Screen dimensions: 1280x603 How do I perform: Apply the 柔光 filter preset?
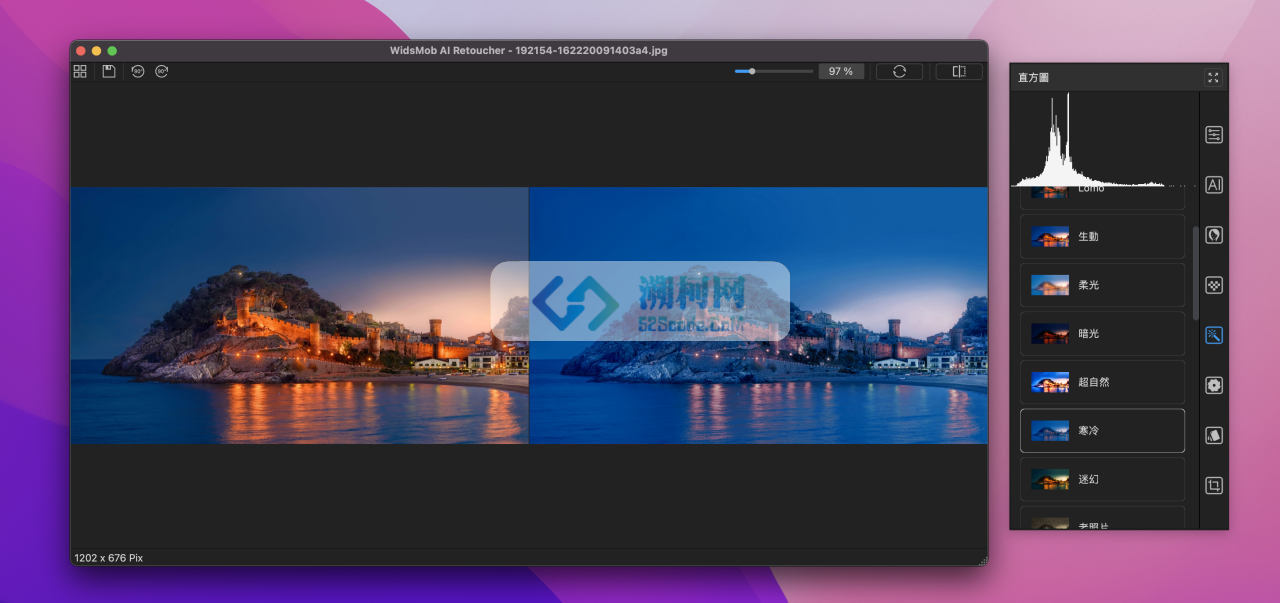1102,285
